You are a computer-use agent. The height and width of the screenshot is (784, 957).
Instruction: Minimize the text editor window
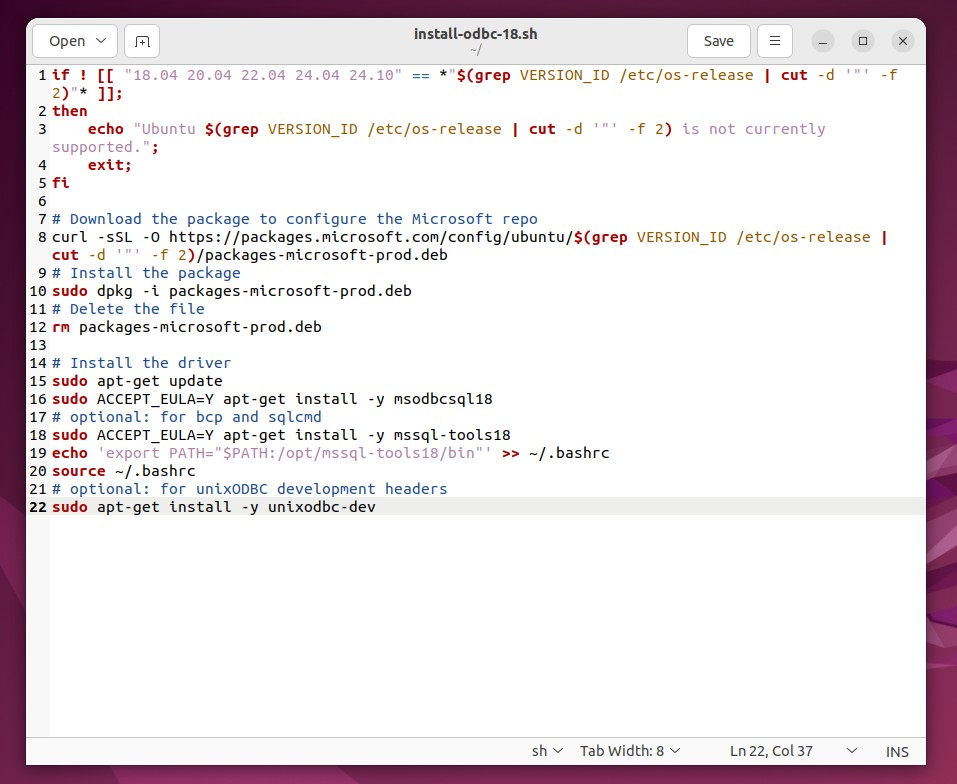822,41
